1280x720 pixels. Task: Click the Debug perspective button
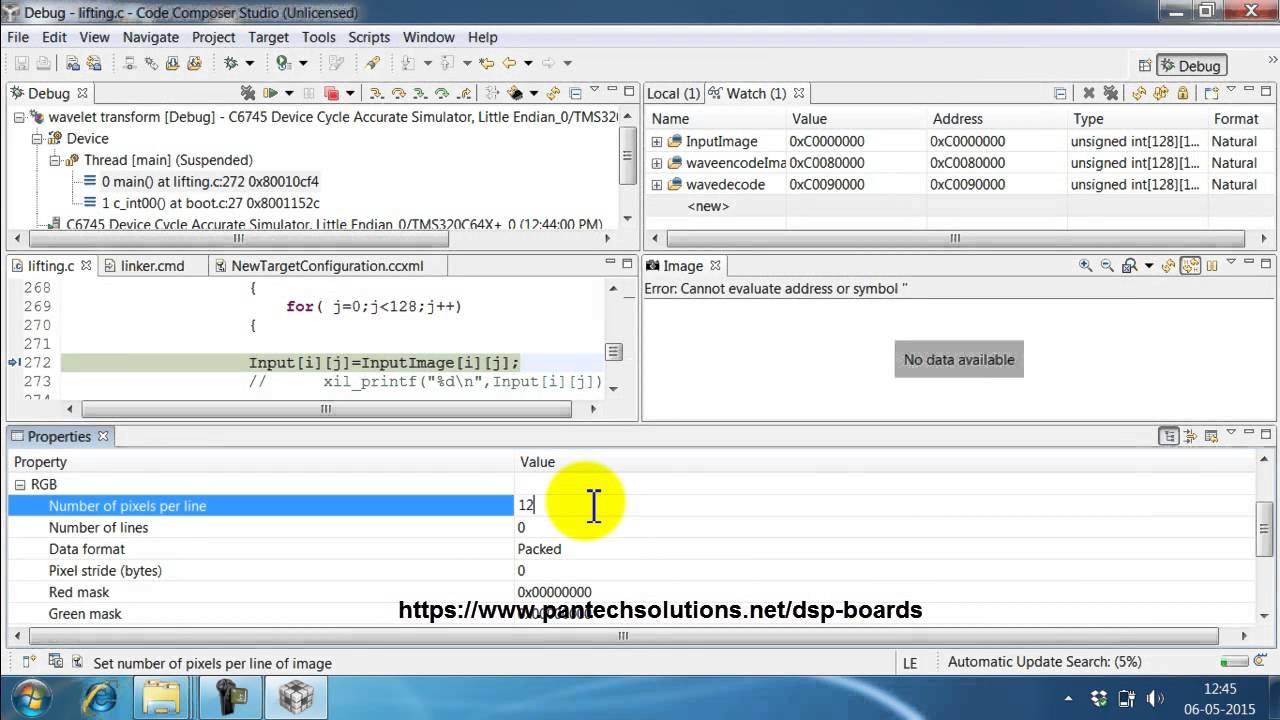click(1190, 65)
